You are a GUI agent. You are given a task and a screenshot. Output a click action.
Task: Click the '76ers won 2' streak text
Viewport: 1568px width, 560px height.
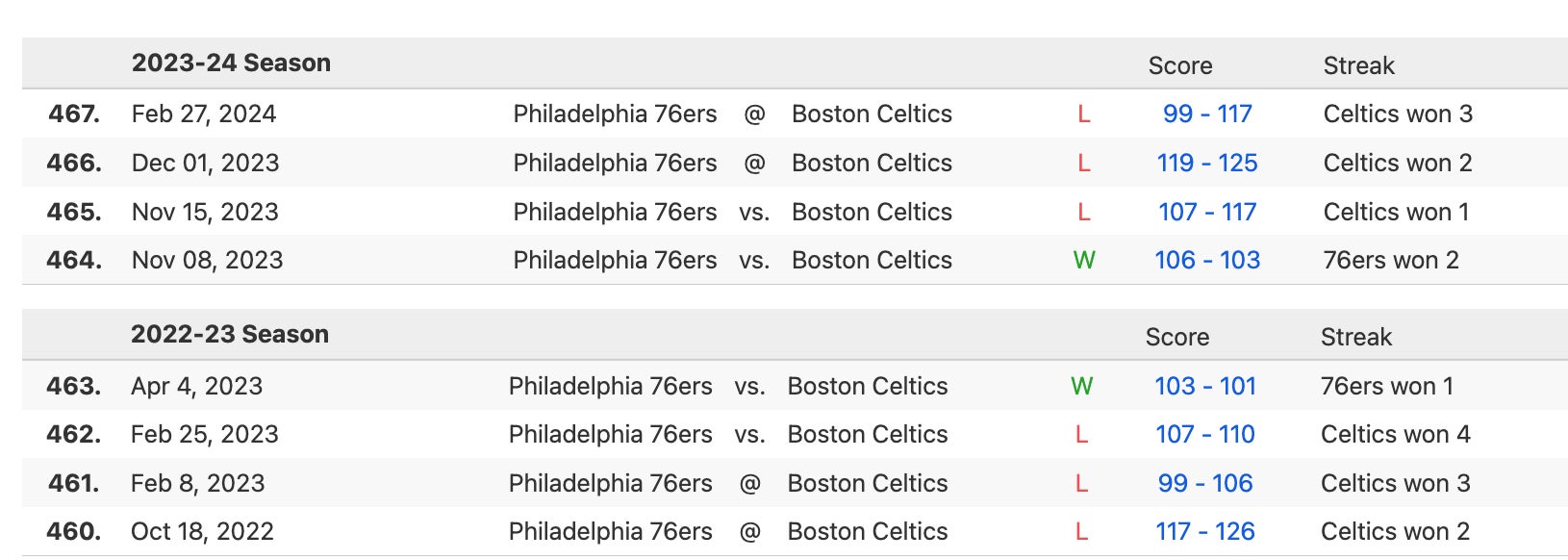pyautogui.click(x=1390, y=261)
